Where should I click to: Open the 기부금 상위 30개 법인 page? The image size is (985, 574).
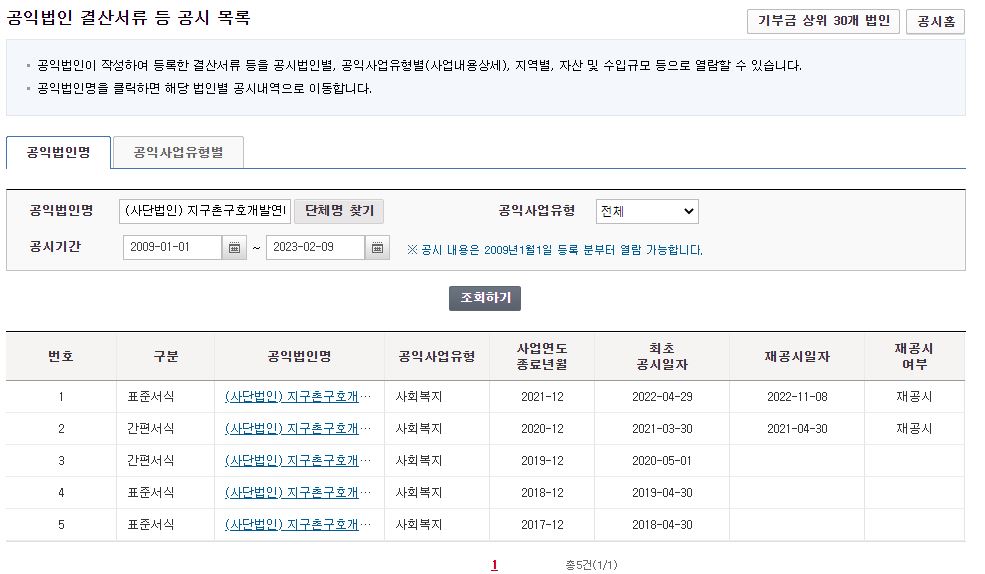click(823, 21)
